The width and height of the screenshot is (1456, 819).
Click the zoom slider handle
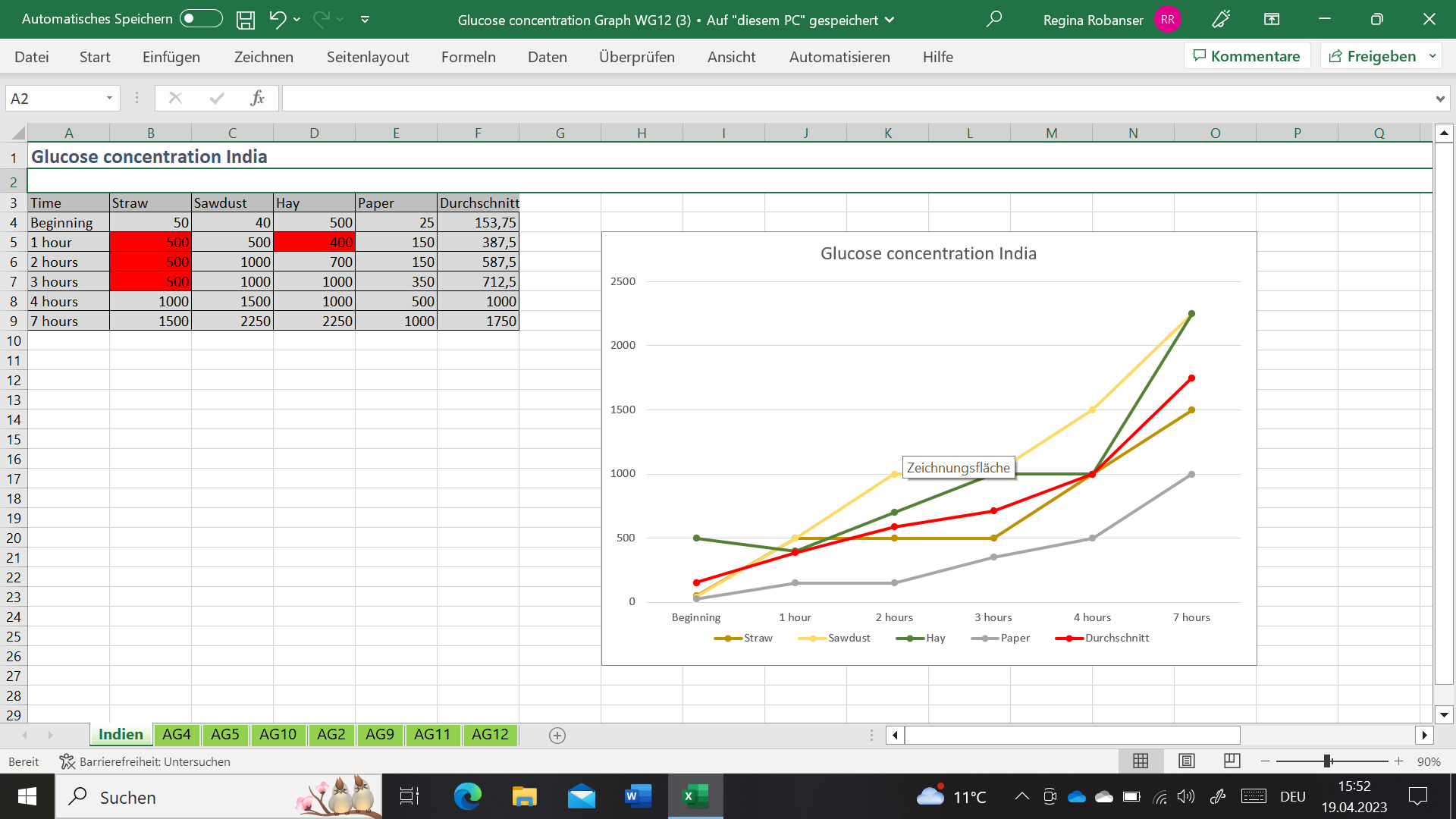click(x=1328, y=761)
